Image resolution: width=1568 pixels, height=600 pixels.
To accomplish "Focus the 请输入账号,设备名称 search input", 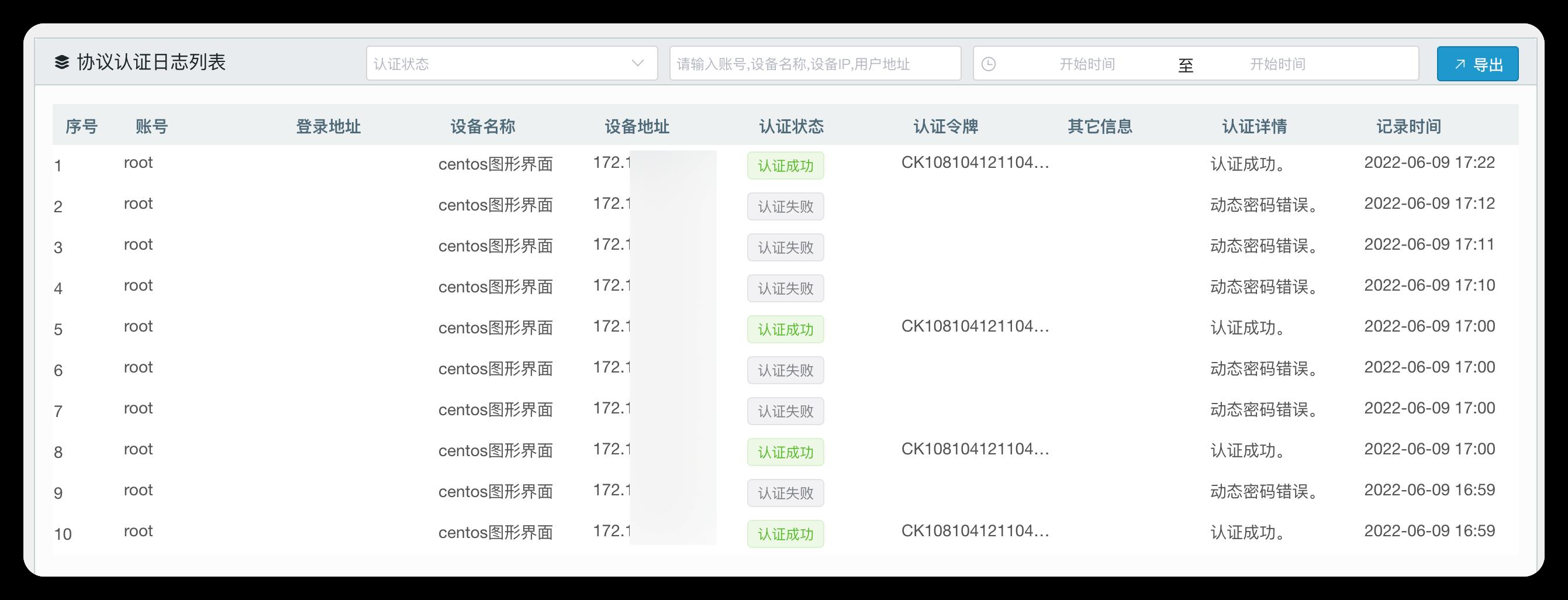I will click(x=815, y=63).
